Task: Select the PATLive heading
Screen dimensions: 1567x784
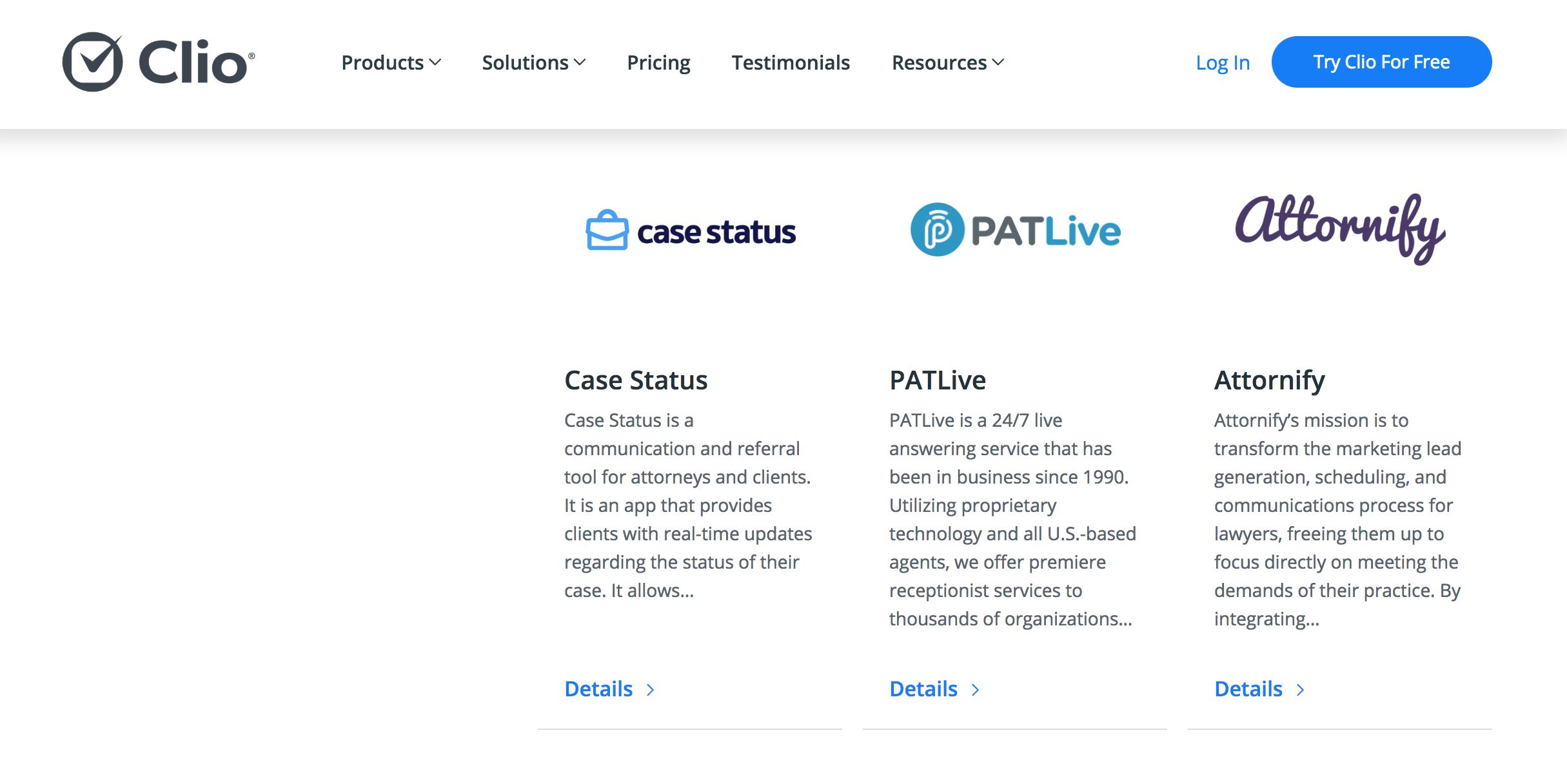Action: (x=938, y=380)
